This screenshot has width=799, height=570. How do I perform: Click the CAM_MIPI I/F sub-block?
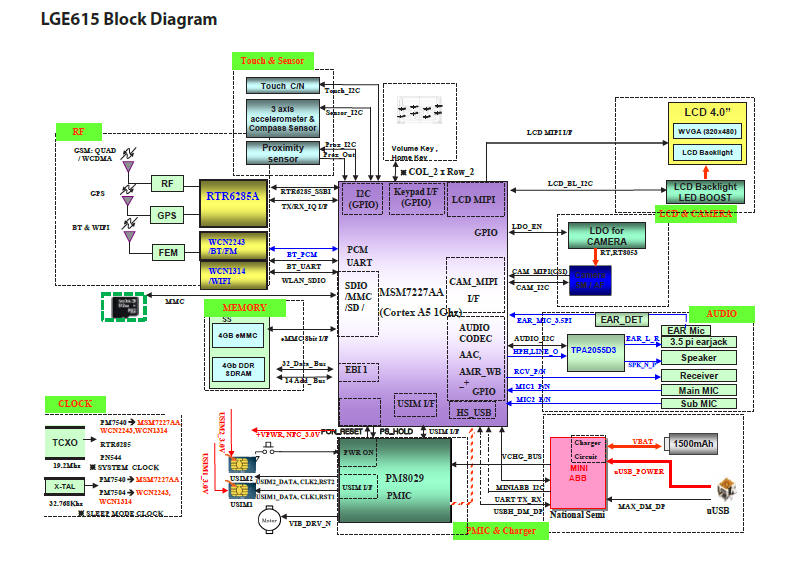coord(475,285)
